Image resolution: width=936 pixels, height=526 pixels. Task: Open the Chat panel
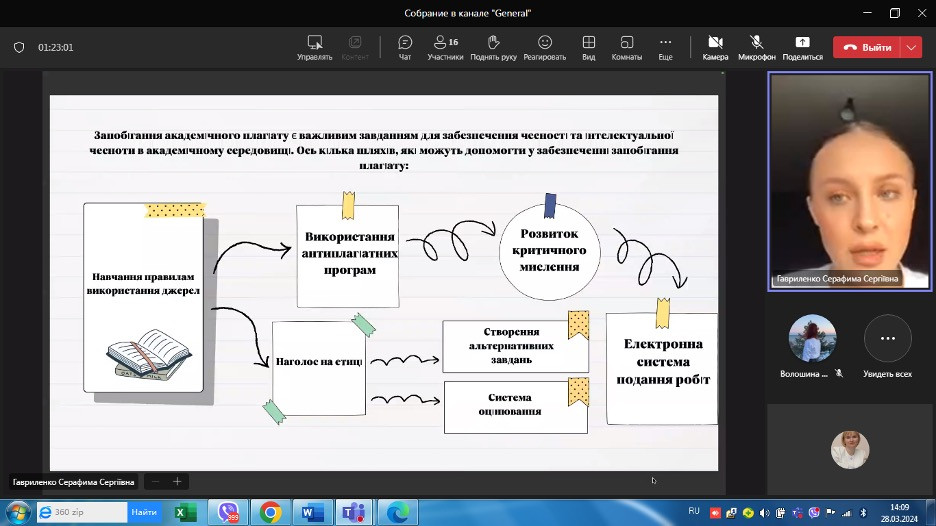405,46
